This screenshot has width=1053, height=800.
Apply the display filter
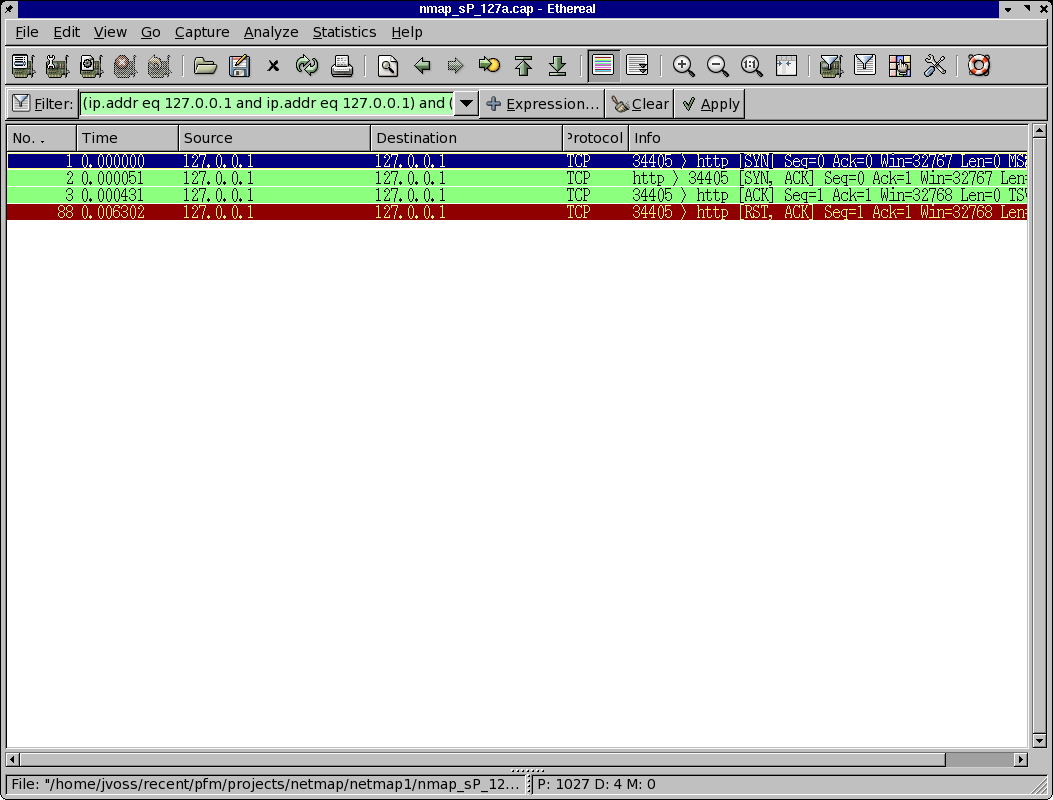[x=711, y=104]
